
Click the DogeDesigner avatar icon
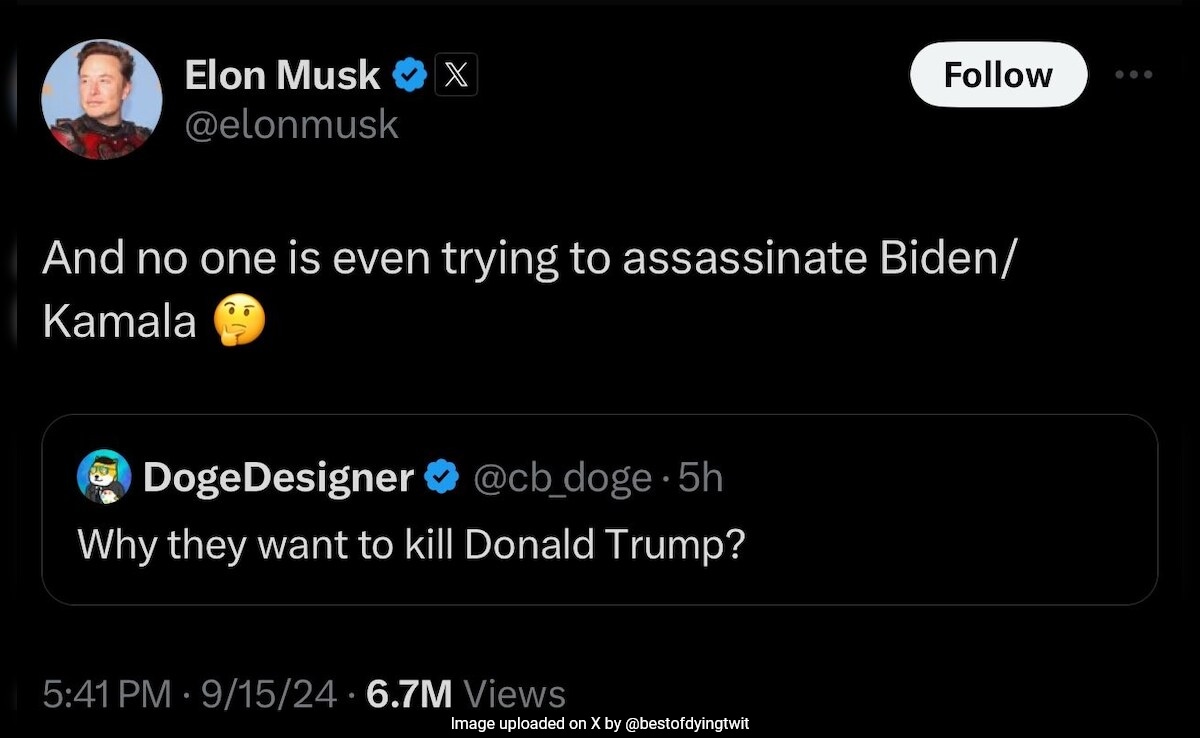pos(104,477)
